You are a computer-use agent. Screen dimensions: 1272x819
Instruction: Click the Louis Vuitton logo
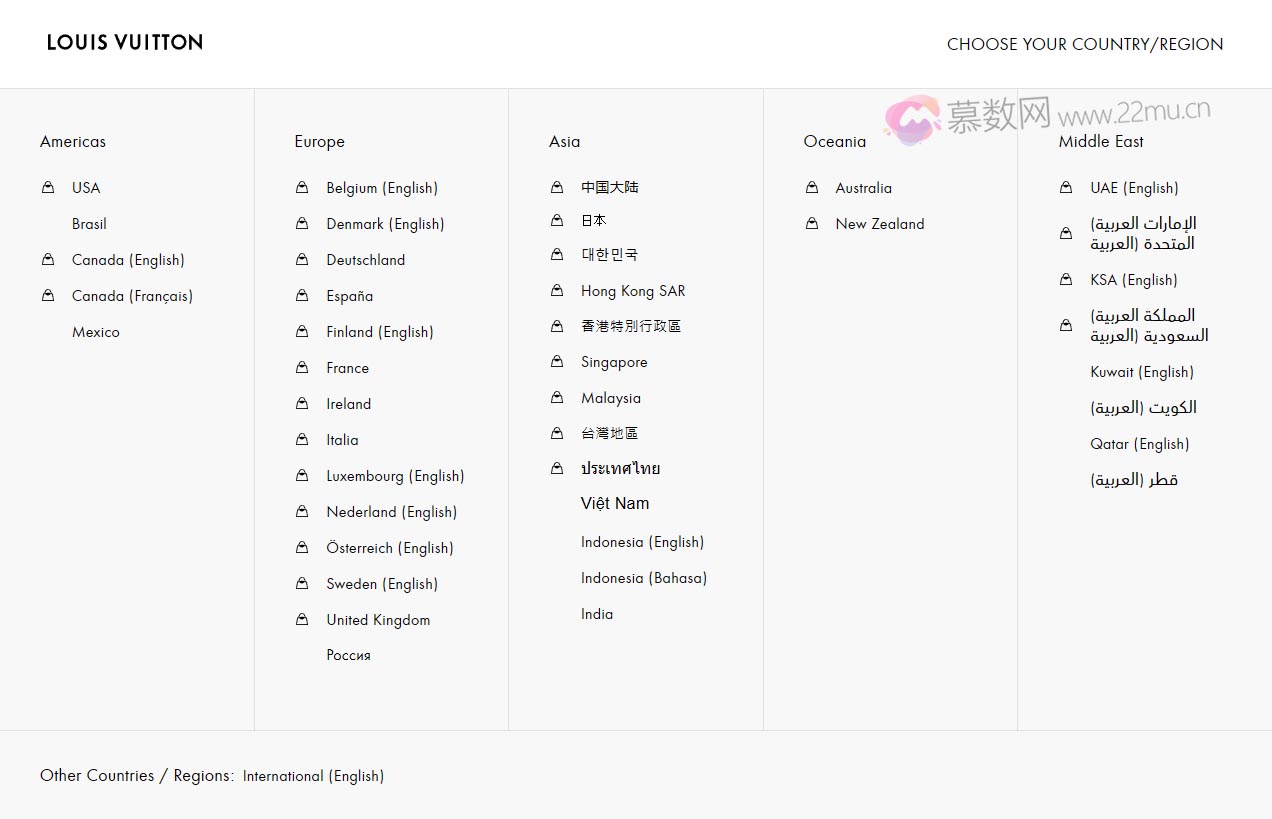(x=125, y=42)
